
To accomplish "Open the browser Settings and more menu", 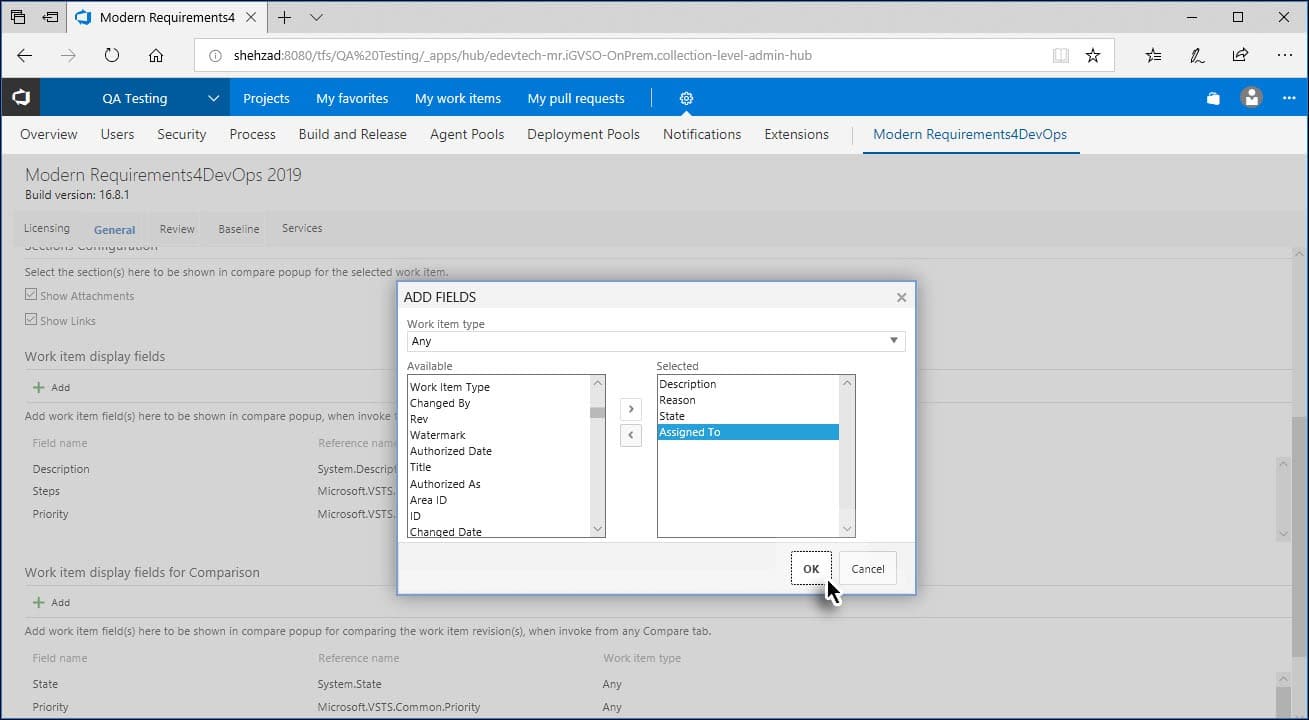I will coord(1284,56).
